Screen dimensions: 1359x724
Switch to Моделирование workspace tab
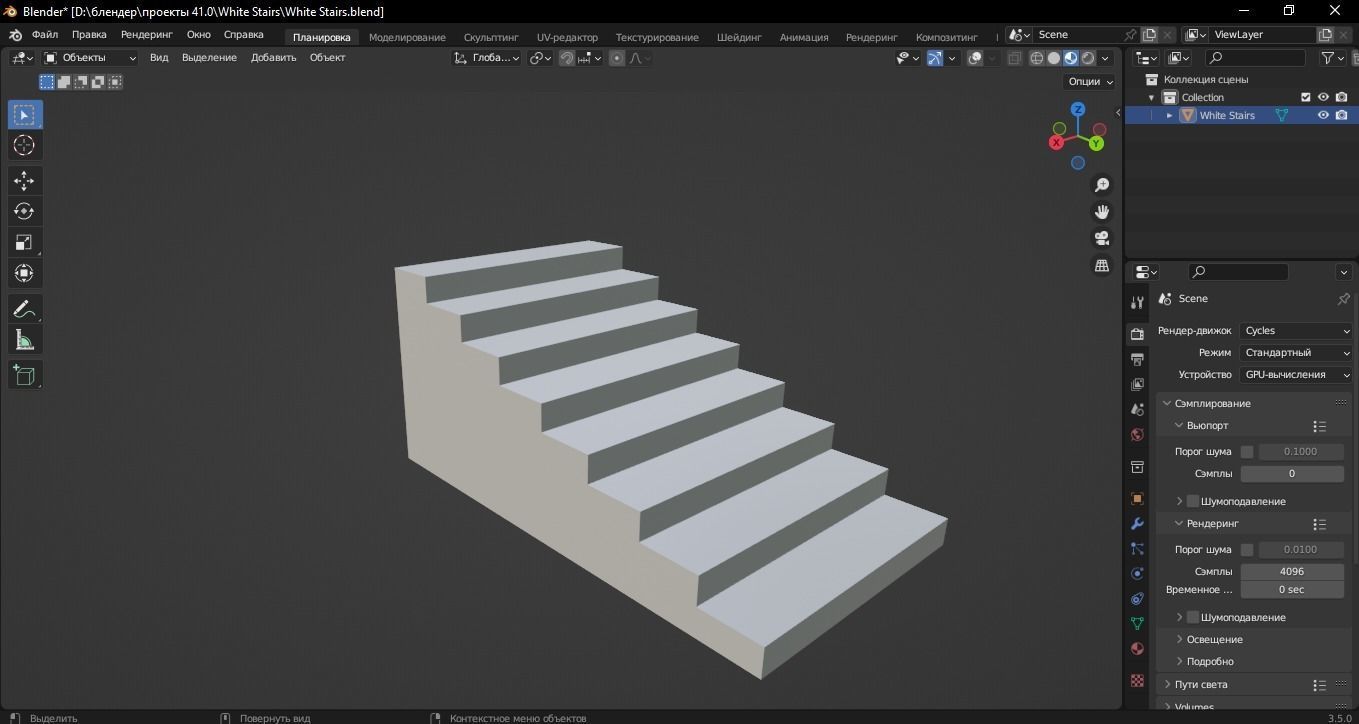point(407,37)
